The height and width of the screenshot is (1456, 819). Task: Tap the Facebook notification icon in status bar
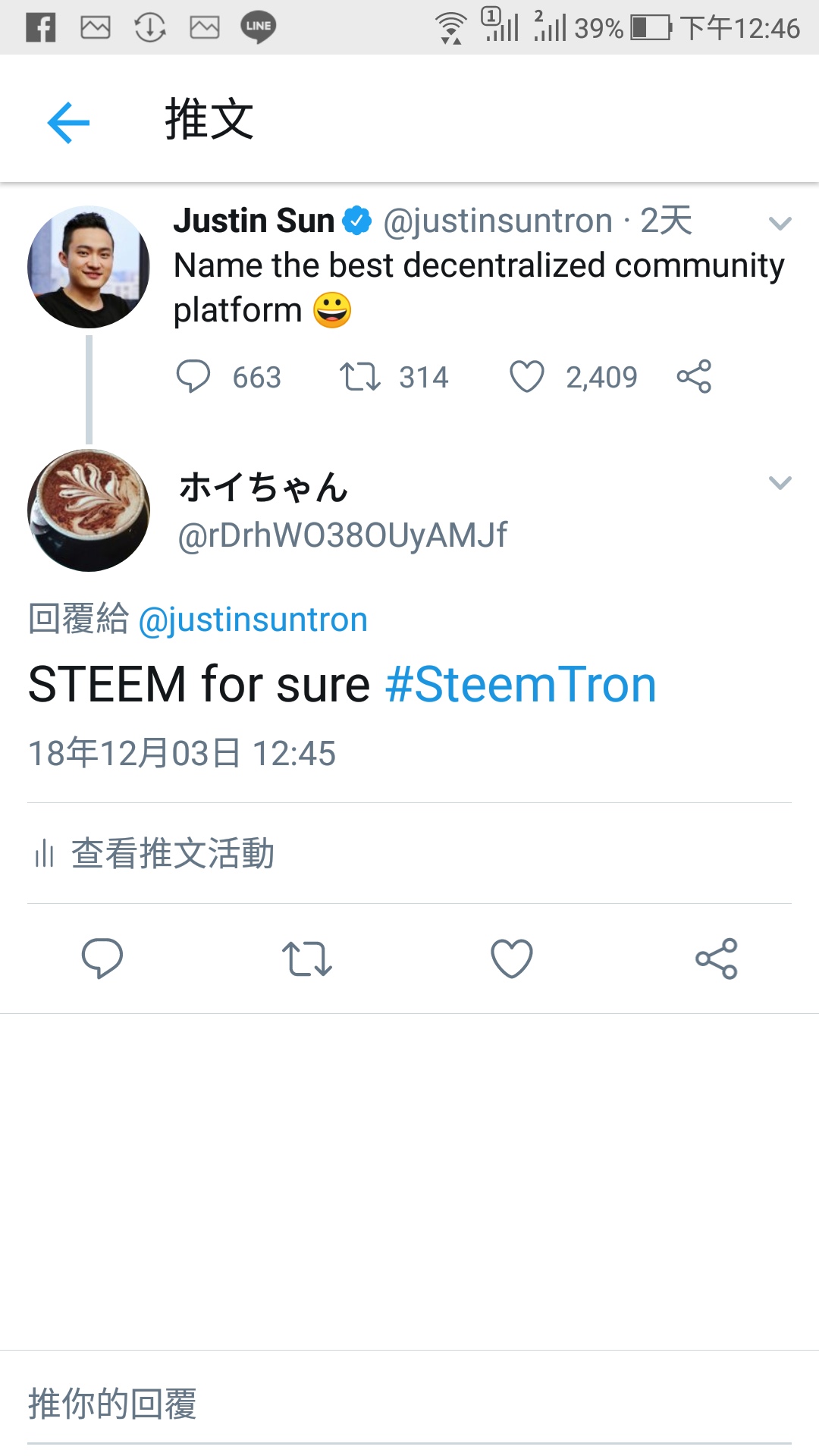[x=41, y=28]
